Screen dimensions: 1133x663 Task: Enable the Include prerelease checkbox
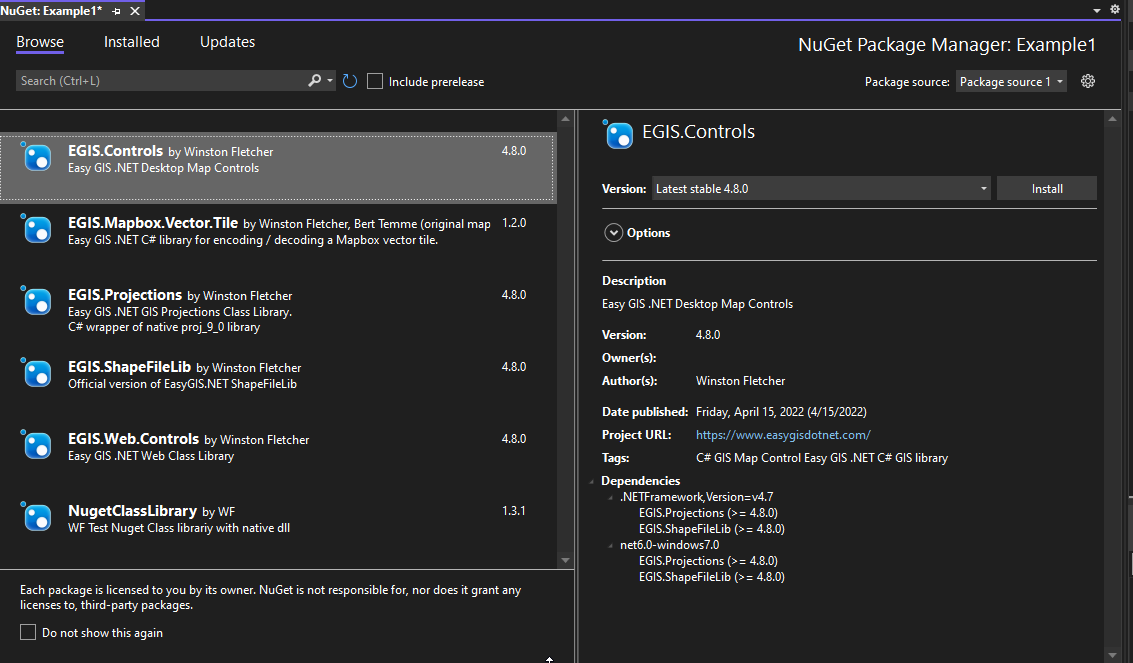[375, 81]
